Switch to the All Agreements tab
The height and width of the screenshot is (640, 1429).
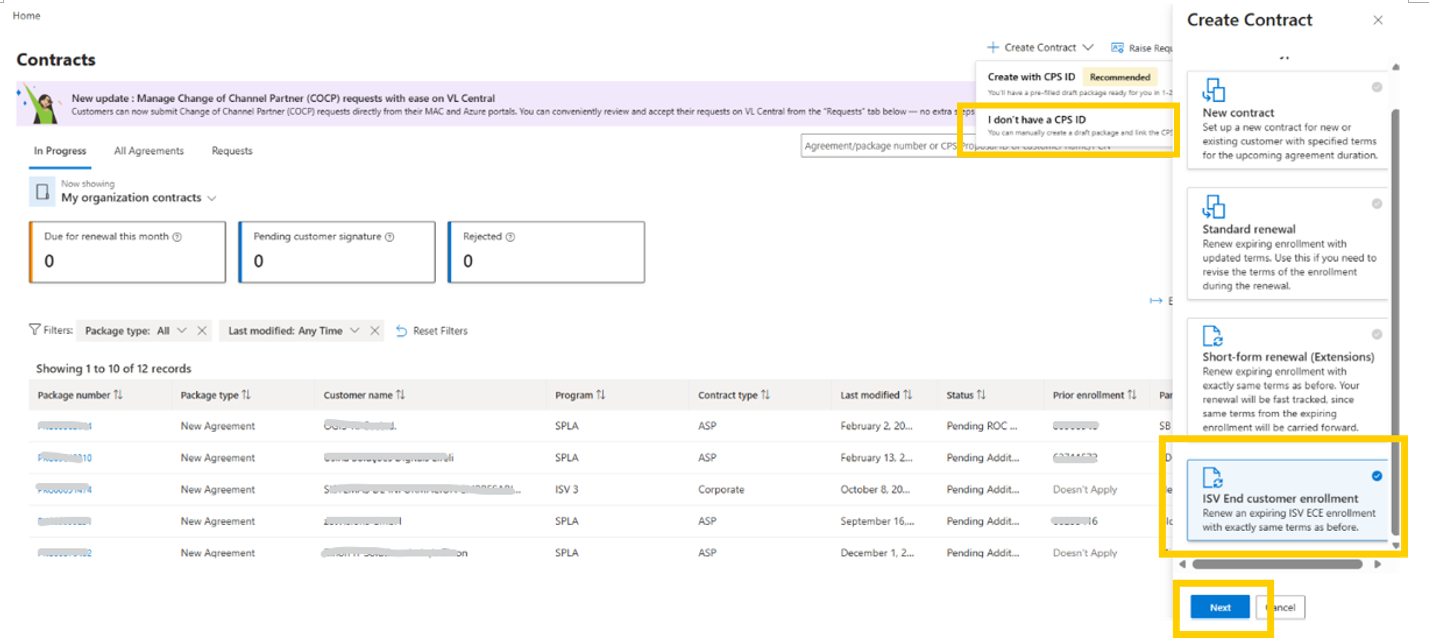[x=149, y=151]
